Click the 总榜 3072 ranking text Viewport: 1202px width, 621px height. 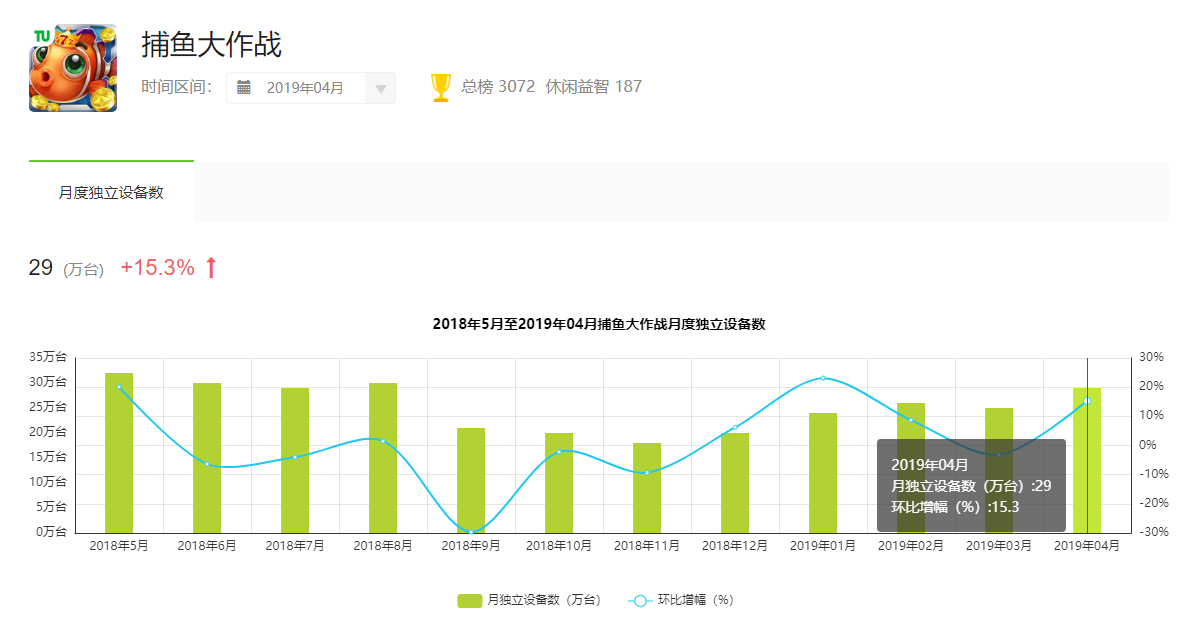[x=498, y=87]
